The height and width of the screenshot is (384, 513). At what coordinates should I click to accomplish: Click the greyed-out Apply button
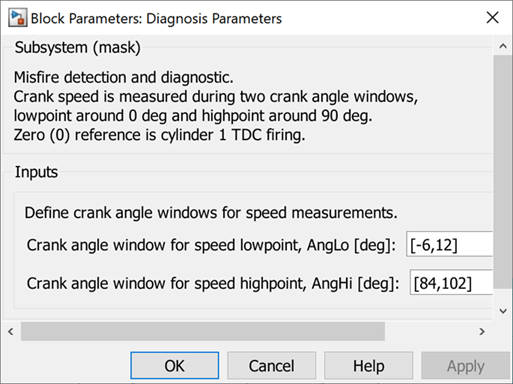466,366
